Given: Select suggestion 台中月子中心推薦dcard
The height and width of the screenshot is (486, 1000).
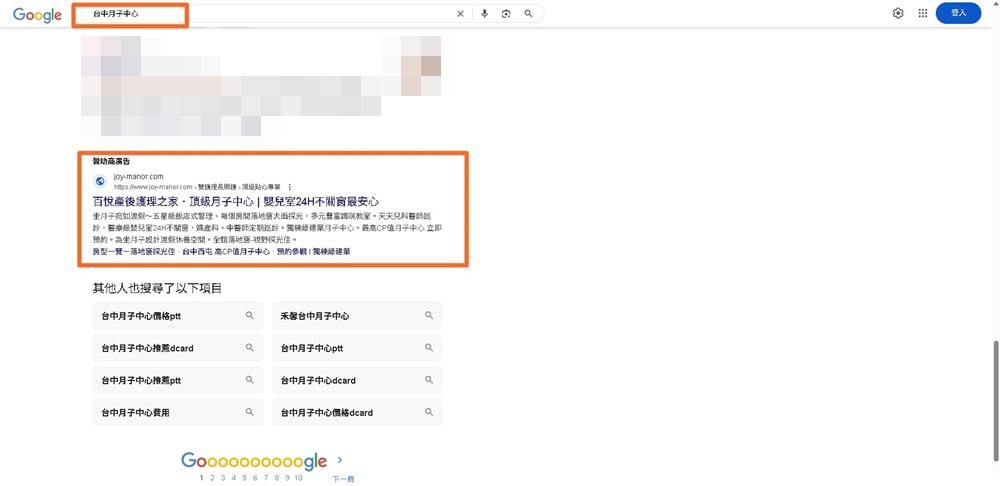Looking at the screenshot, I should tap(178, 348).
